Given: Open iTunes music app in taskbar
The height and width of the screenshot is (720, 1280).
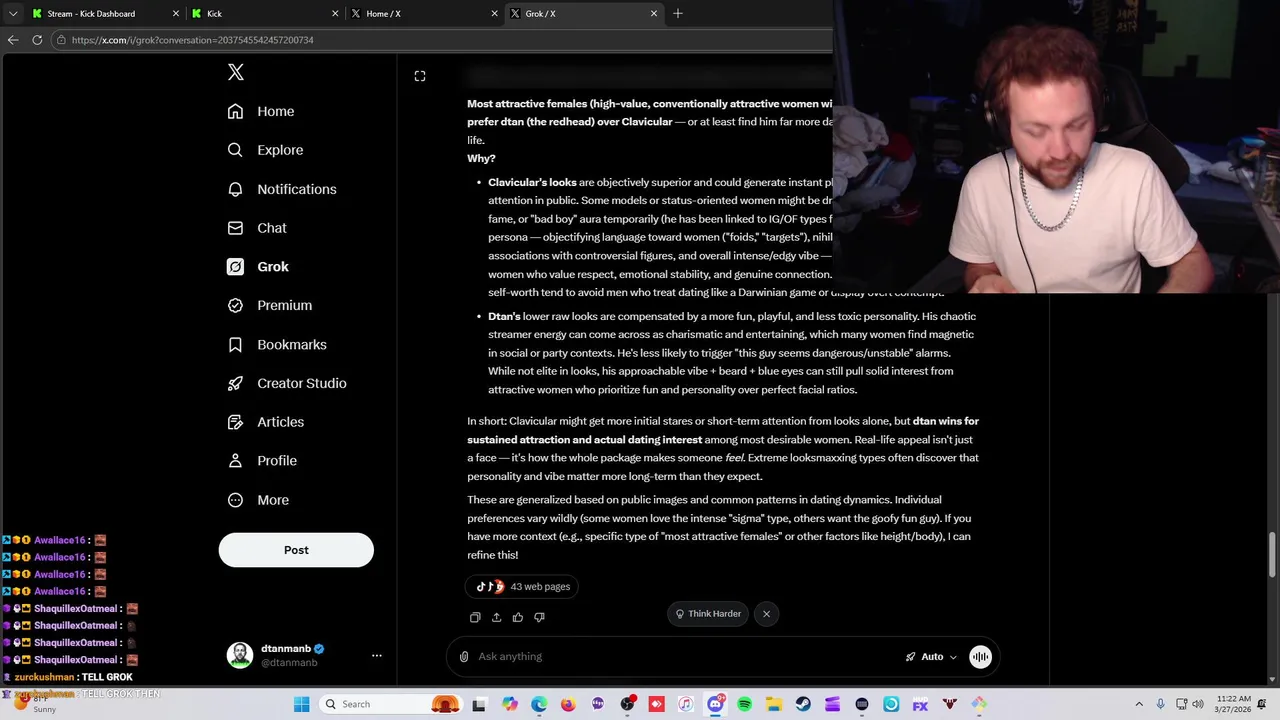Looking at the screenshot, I should click(x=686, y=704).
